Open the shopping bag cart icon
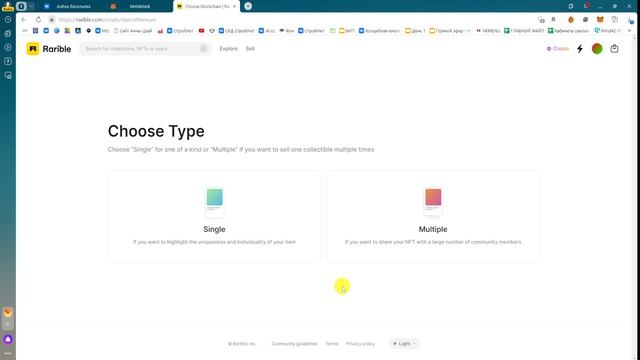 click(x=614, y=49)
